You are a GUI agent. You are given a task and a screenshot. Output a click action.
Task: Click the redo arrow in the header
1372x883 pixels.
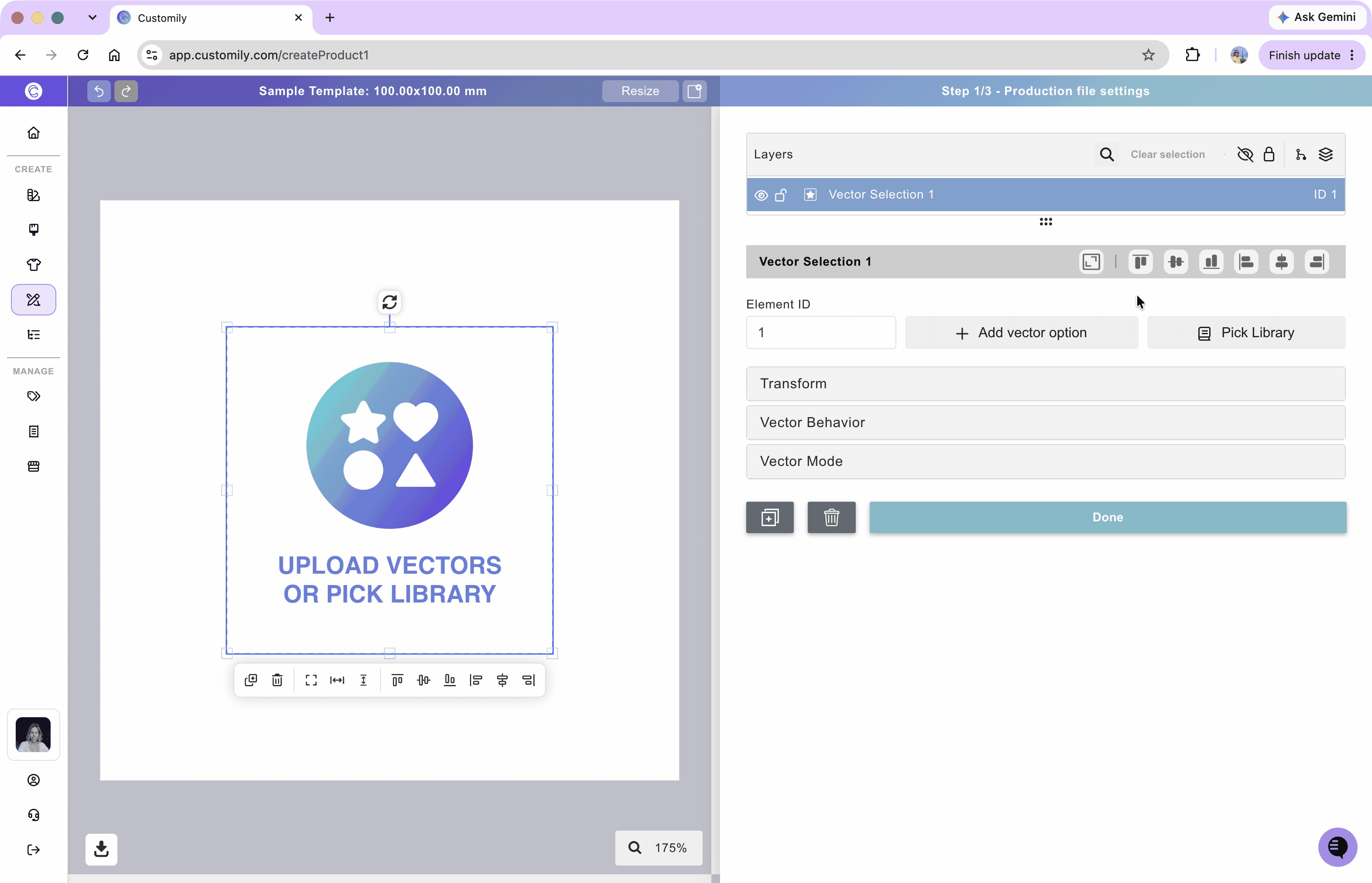point(126,91)
